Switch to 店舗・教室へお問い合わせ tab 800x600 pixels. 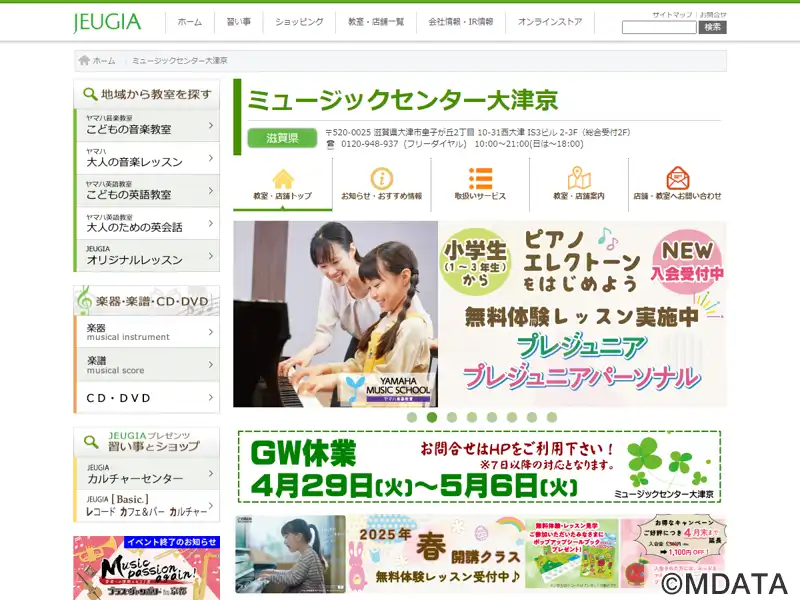click(678, 184)
